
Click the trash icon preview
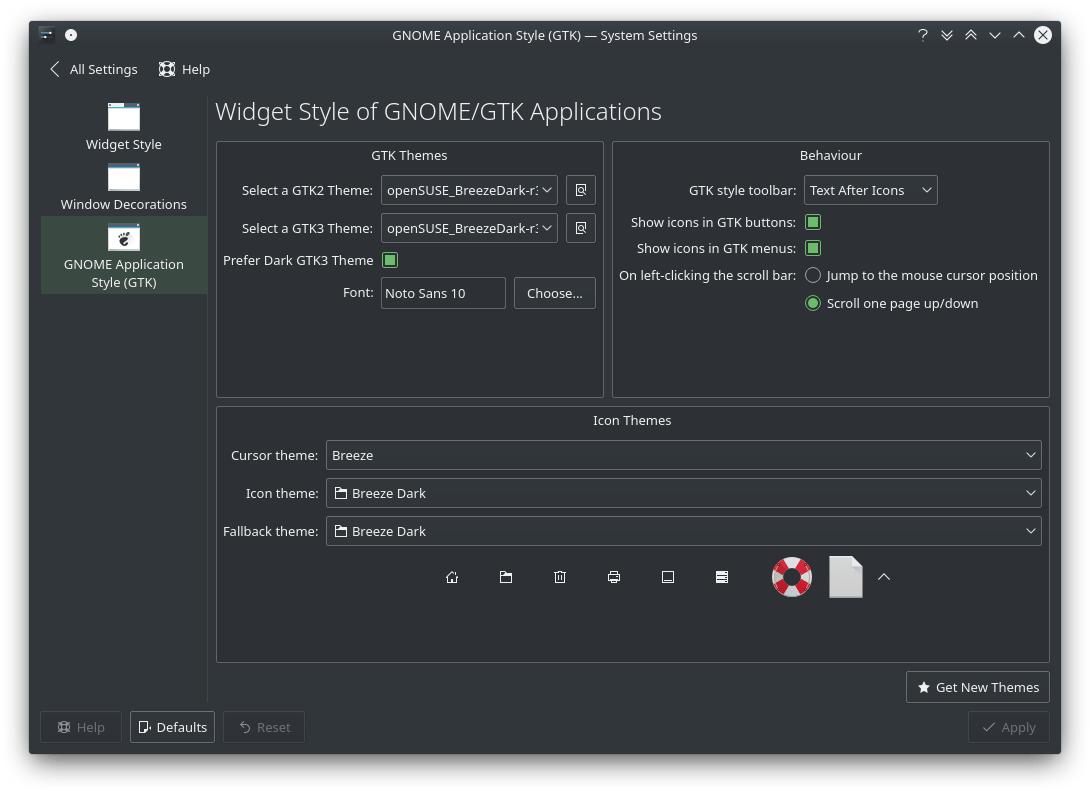560,577
